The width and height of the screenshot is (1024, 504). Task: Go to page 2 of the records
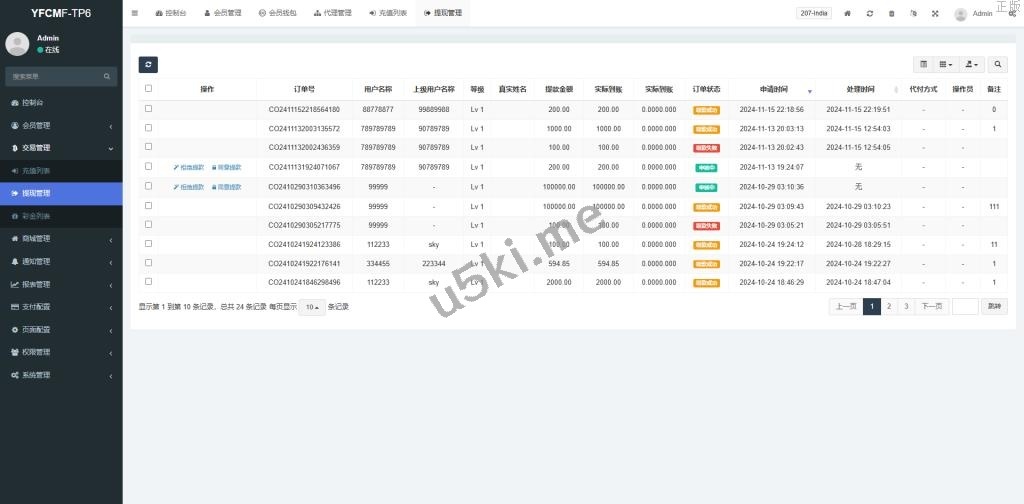pyautogui.click(x=889, y=307)
